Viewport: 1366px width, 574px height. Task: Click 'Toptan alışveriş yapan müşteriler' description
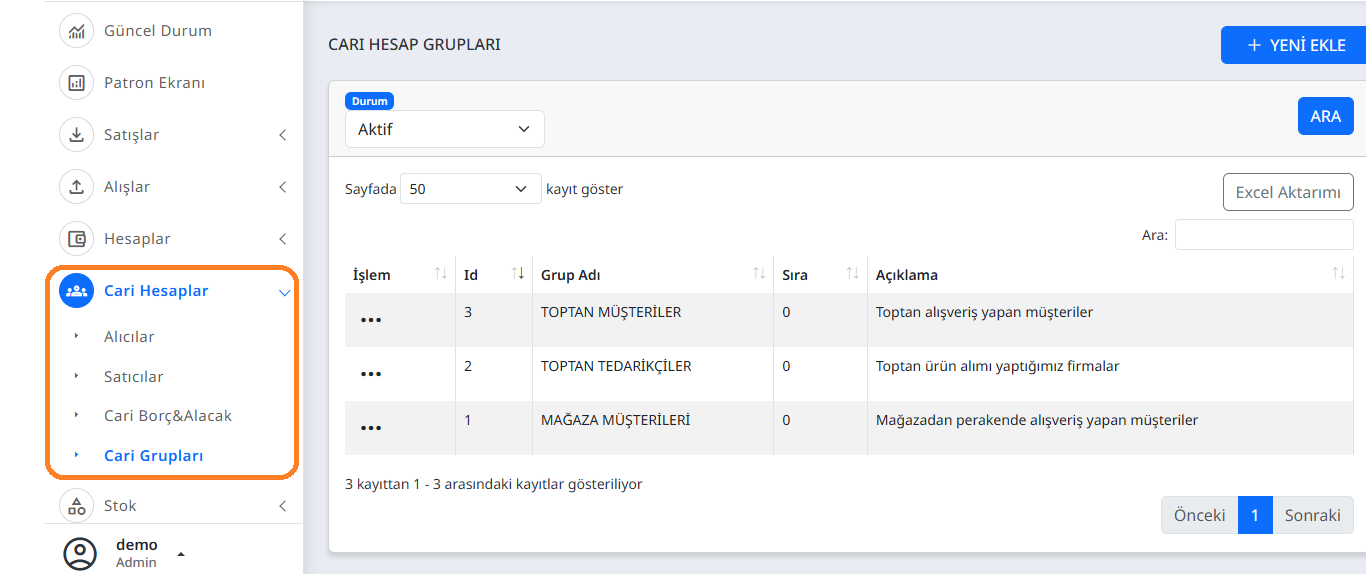[984, 312]
